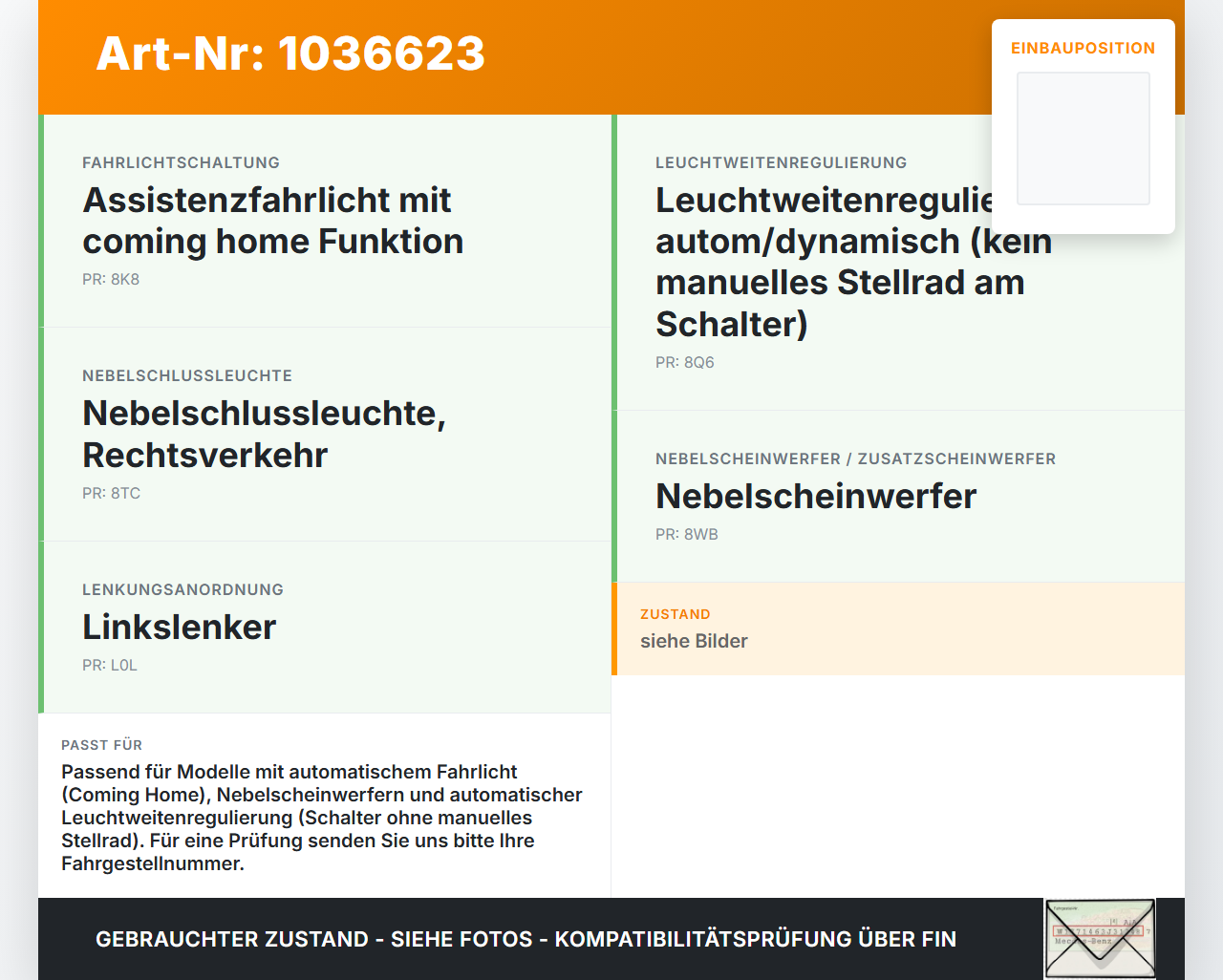Select the Assistenzfahrlicht mit coming home Funktion card

point(325,221)
